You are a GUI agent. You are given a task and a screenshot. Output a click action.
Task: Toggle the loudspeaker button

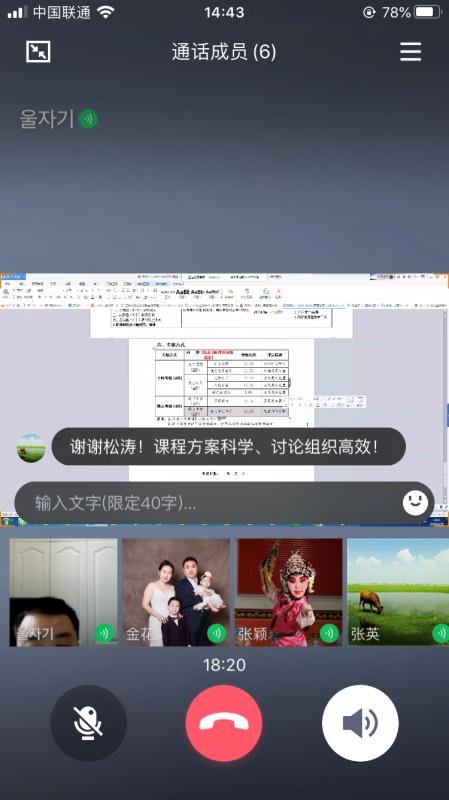click(x=360, y=723)
